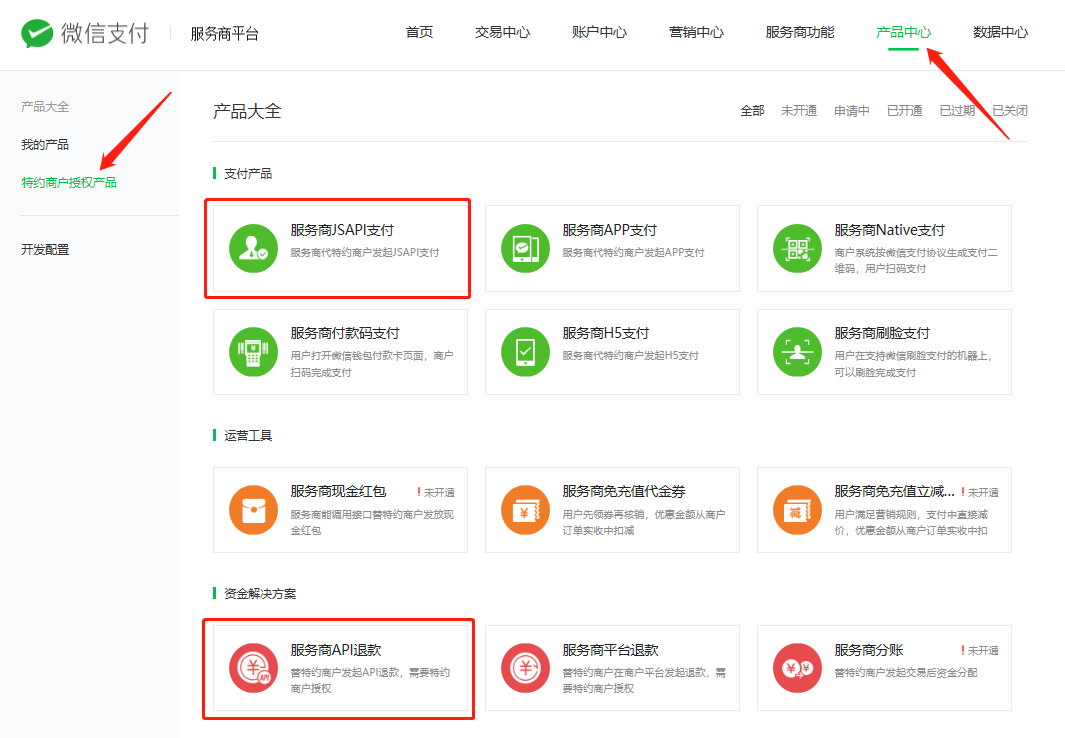Screen dimensions: 1065x738
Task: Select 产品大全 in the sidebar
Action: 45,107
